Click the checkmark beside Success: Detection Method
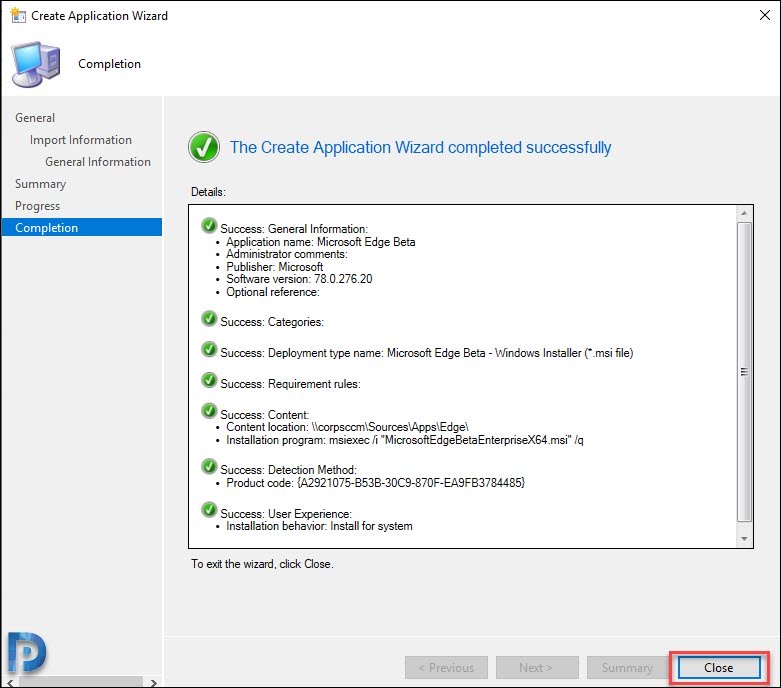781x688 pixels. click(209, 466)
